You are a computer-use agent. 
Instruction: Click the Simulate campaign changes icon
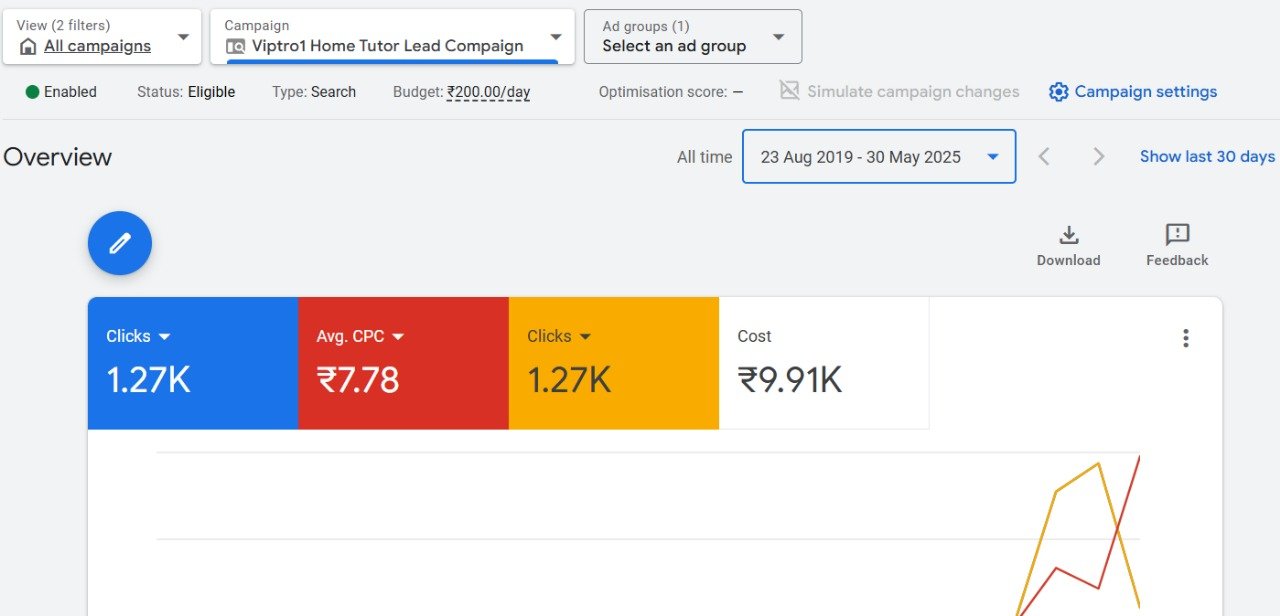pos(789,91)
